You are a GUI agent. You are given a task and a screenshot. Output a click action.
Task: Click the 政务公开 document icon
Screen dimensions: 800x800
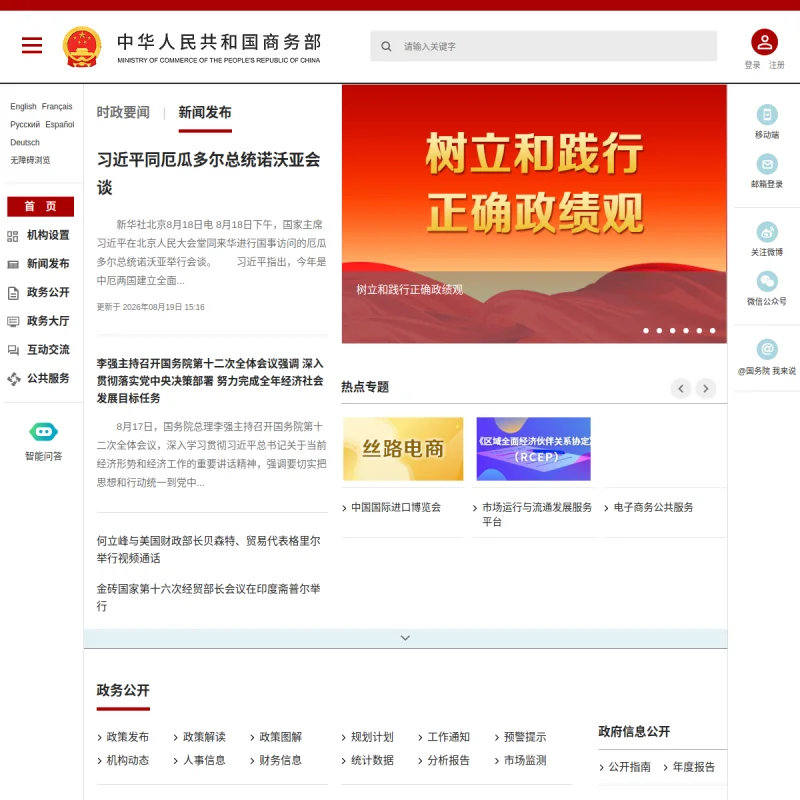(13, 293)
